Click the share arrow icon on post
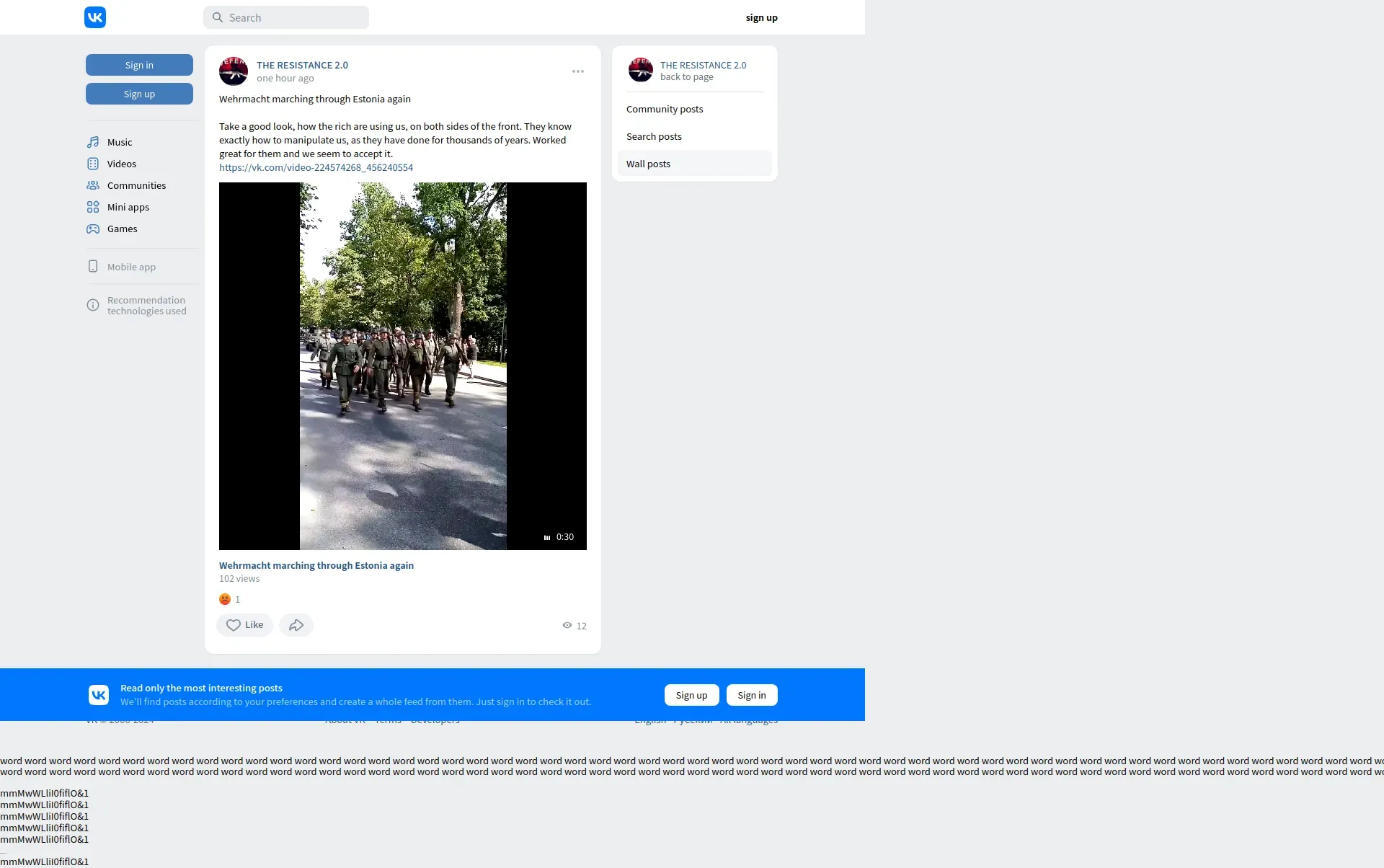 pos(296,625)
